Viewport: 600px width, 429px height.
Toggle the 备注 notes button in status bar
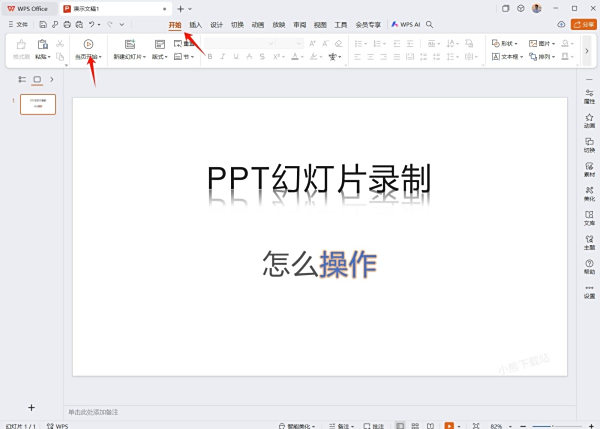click(341, 426)
